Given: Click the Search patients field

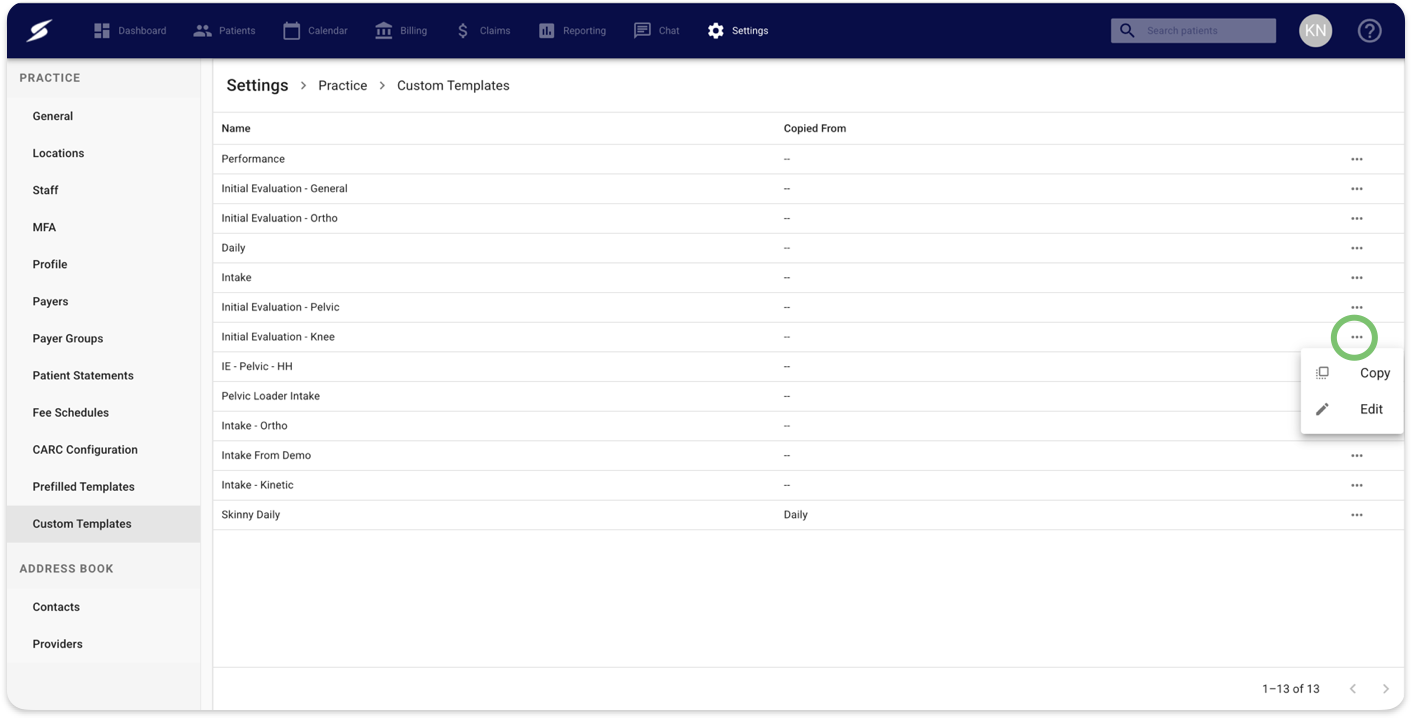Looking at the screenshot, I should 1193,31.
